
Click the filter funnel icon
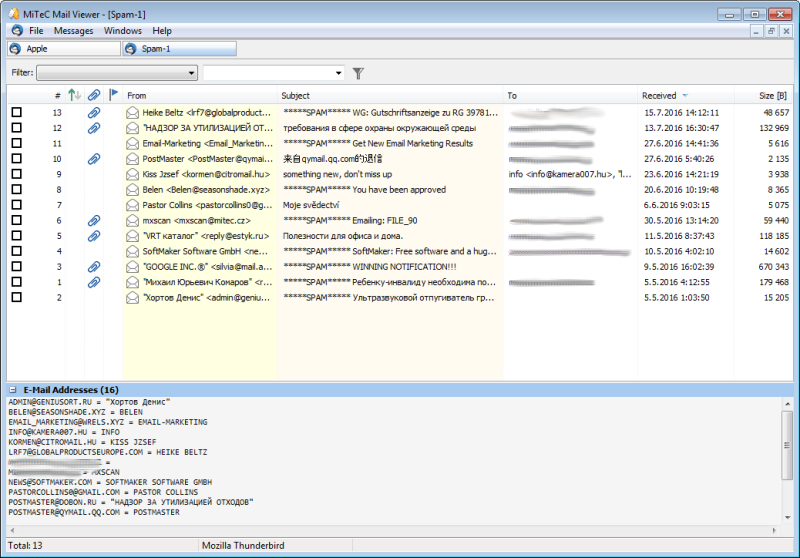pyautogui.click(x=358, y=73)
